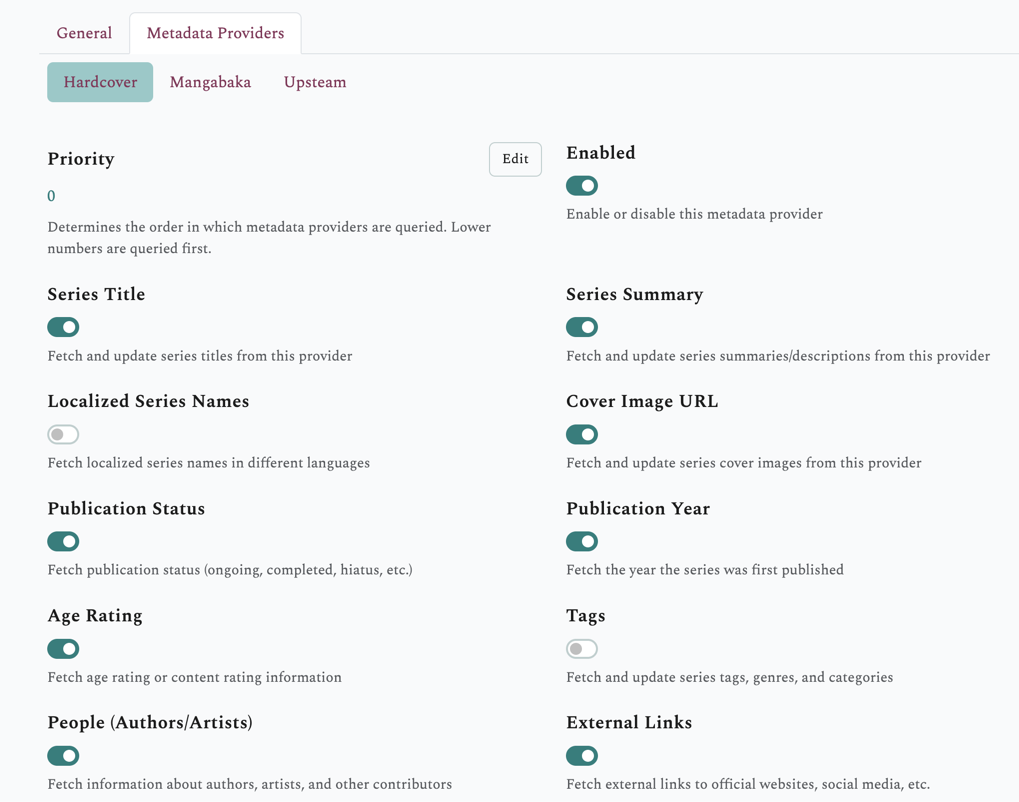Enable Localized Series Names
Image resolution: width=1019 pixels, height=802 pixels.
(x=63, y=434)
